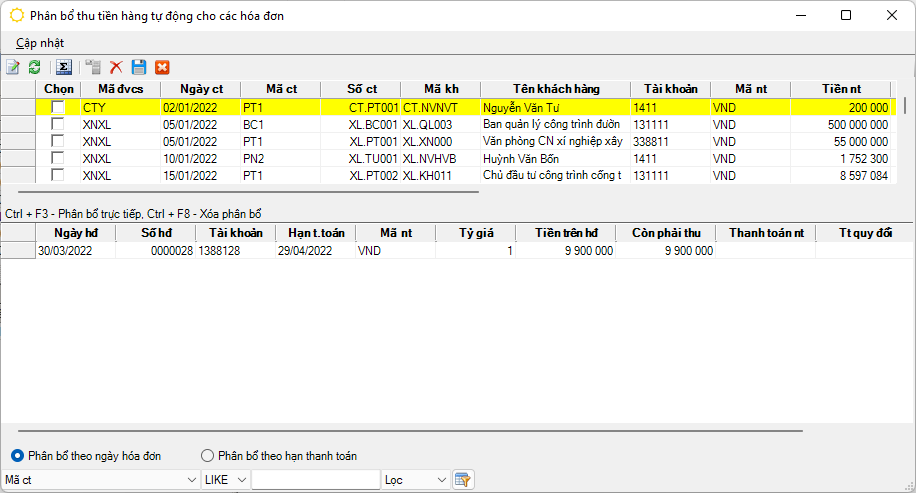
Task: Click the 'Tên khách hàng' column header
Action: tap(555, 89)
